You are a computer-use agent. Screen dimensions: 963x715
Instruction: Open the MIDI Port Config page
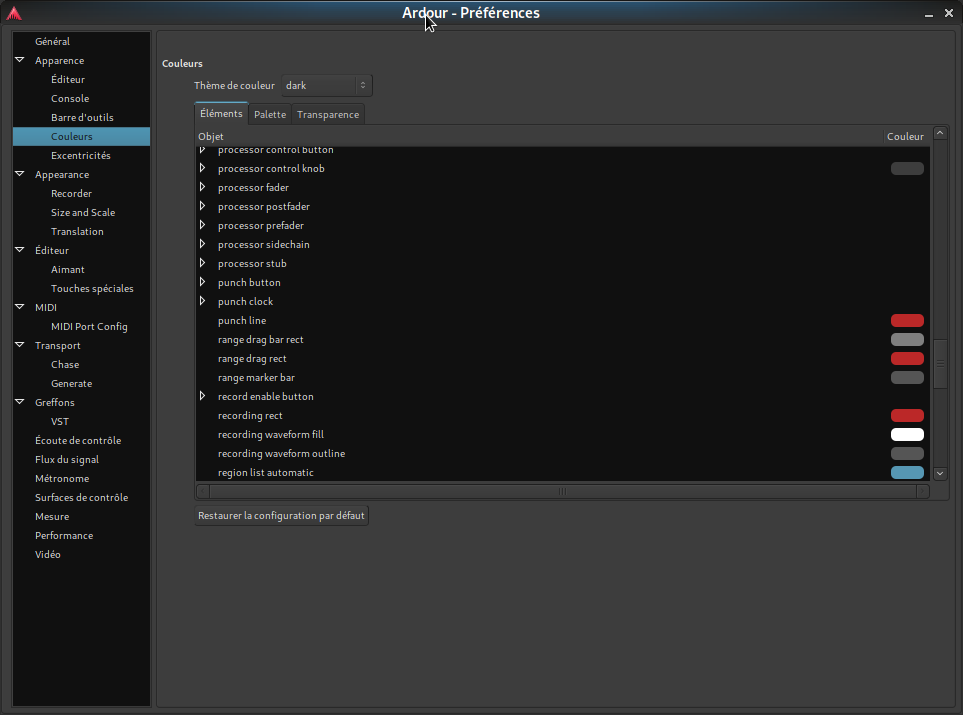click(89, 327)
